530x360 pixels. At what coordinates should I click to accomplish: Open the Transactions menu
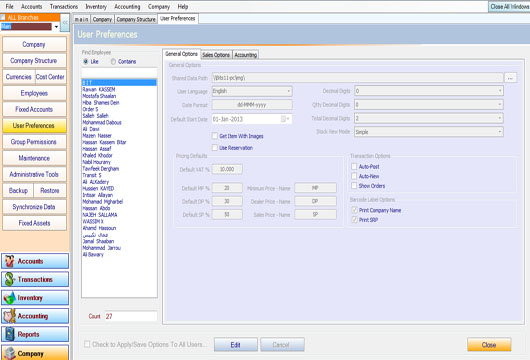click(64, 6)
